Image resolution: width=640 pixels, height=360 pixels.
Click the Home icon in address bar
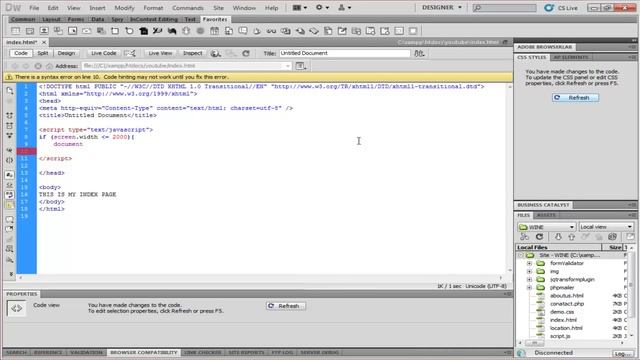pos(49,66)
